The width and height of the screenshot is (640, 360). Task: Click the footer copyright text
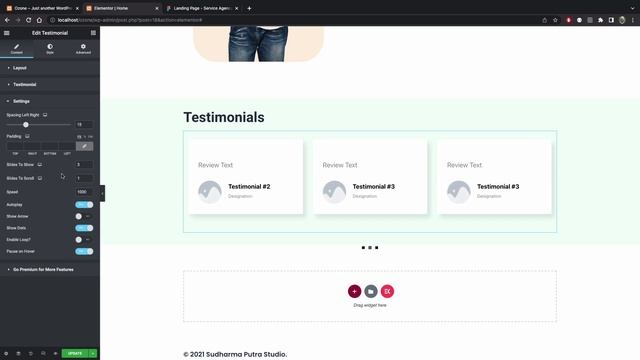(235, 354)
